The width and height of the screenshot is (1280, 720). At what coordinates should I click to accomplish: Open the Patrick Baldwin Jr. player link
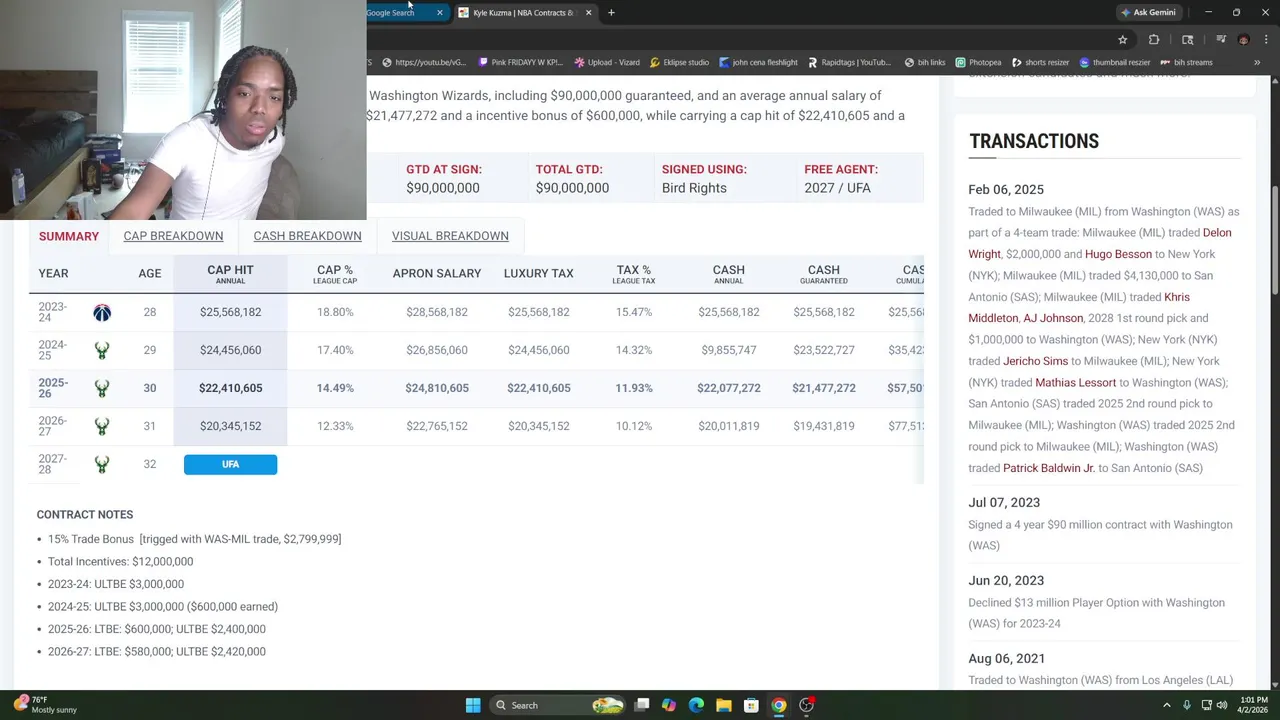1049,468
